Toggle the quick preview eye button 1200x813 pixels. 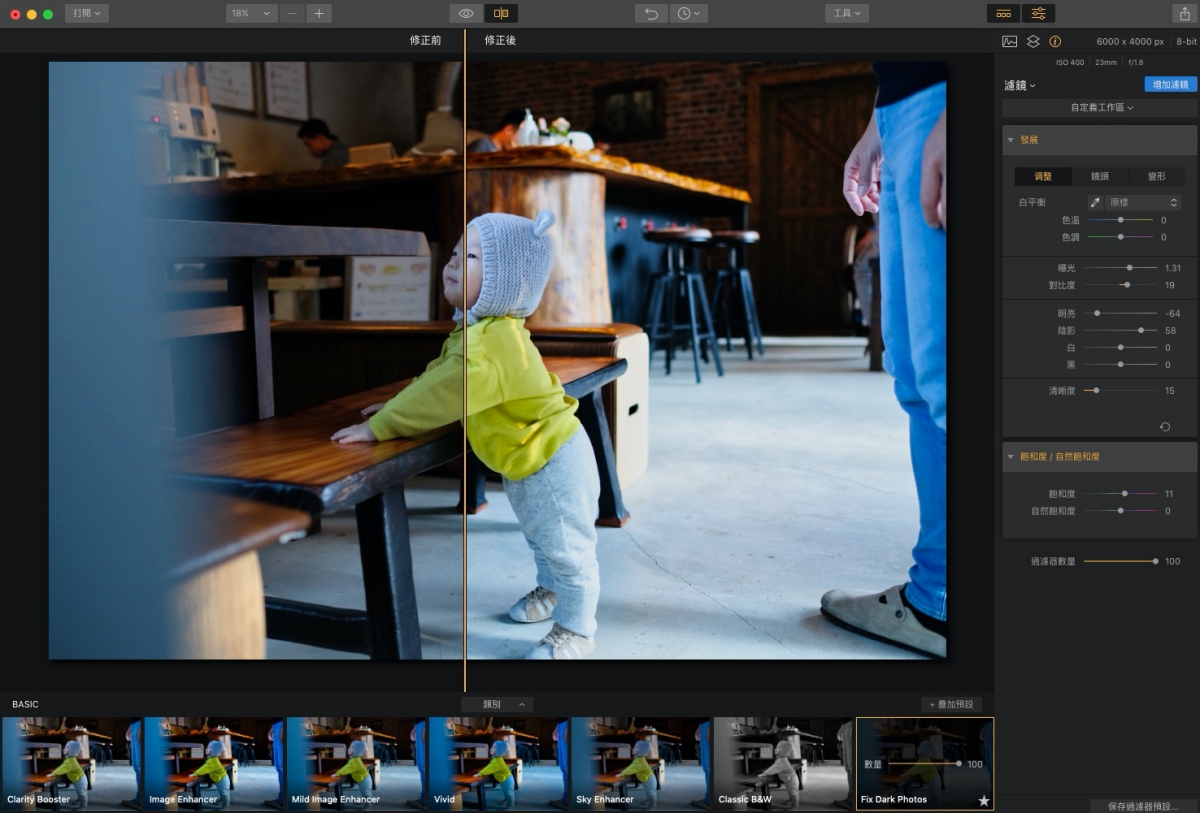tap(466, 14)
